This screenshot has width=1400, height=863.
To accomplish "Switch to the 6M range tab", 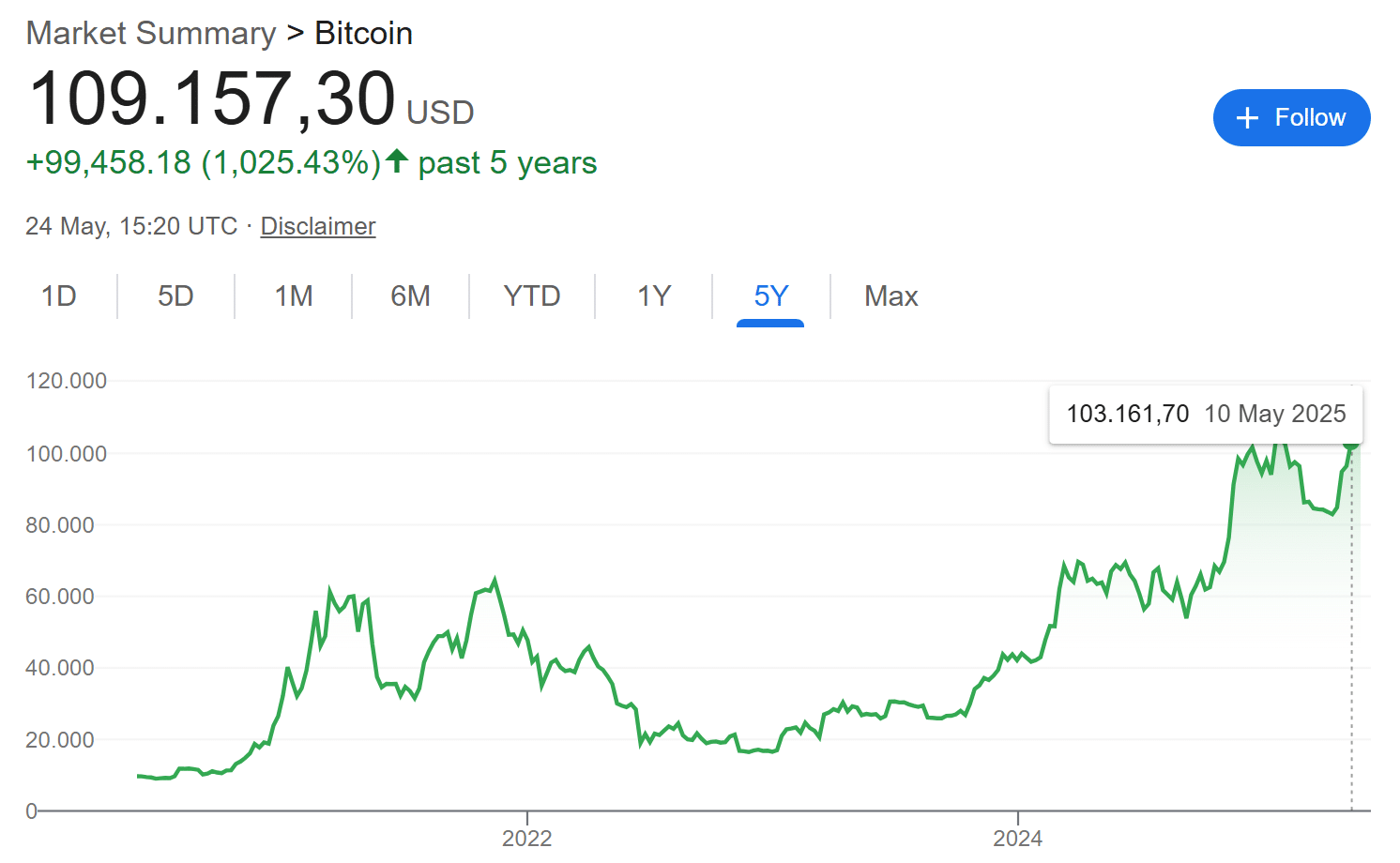I will click(410, 296).
